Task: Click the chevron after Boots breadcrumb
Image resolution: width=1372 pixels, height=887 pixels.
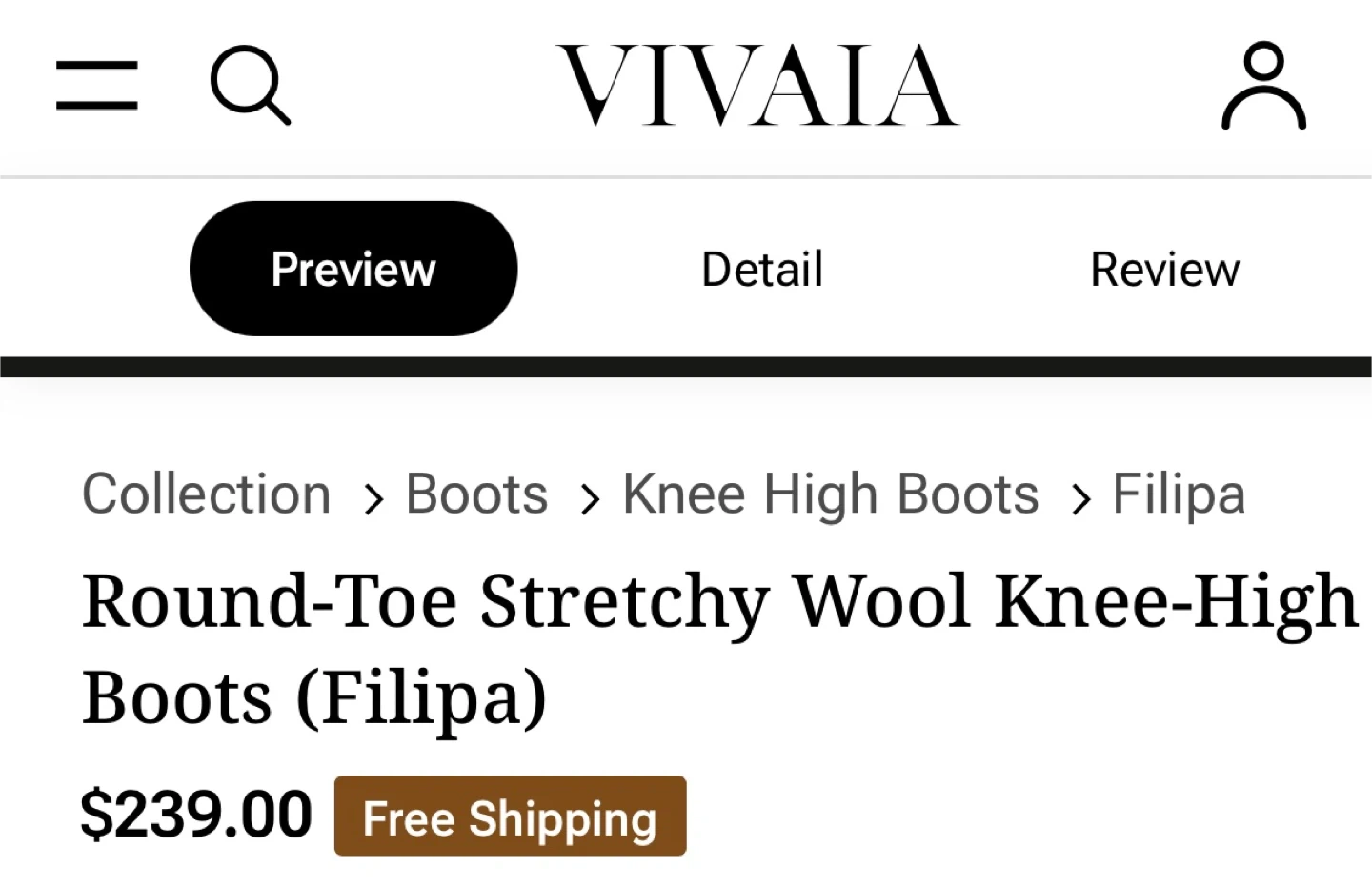Action: click(x=590, y=498)
